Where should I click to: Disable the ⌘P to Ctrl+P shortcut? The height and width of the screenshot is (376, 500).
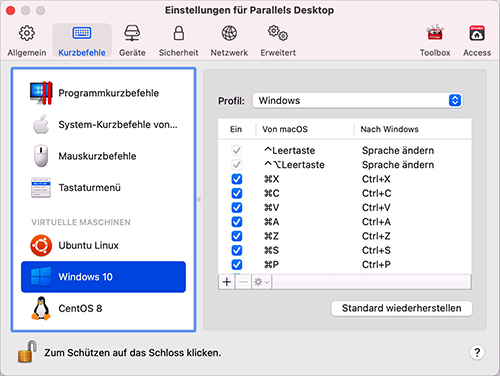coord(237,265)
